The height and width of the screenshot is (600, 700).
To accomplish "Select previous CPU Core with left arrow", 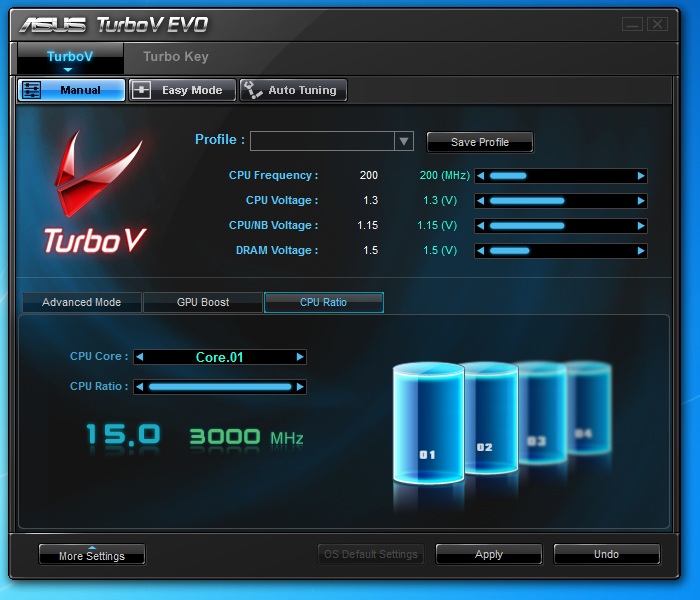I will point(139,357).
